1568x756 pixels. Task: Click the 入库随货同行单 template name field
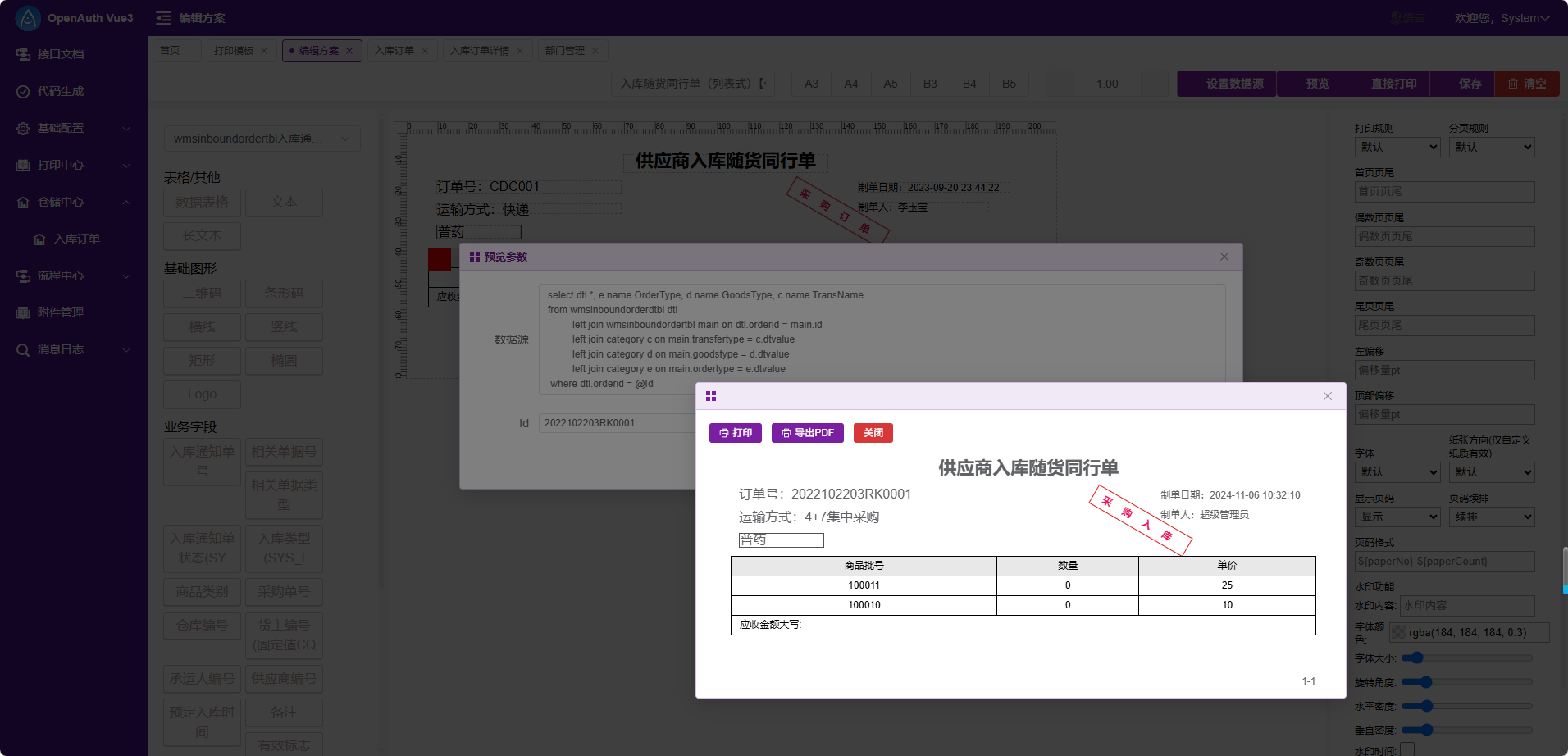click(x=693, y=84)
